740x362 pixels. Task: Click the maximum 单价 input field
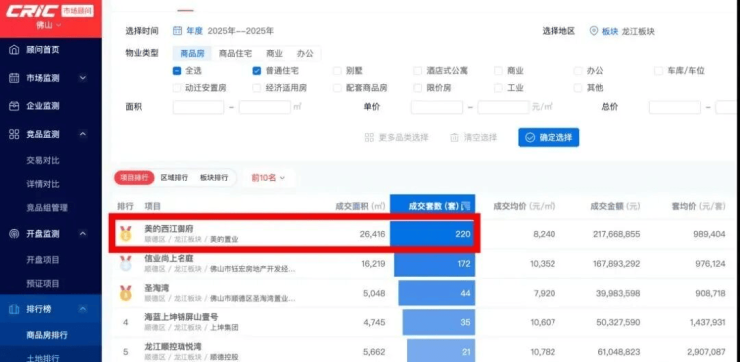(x=503, y=107)
